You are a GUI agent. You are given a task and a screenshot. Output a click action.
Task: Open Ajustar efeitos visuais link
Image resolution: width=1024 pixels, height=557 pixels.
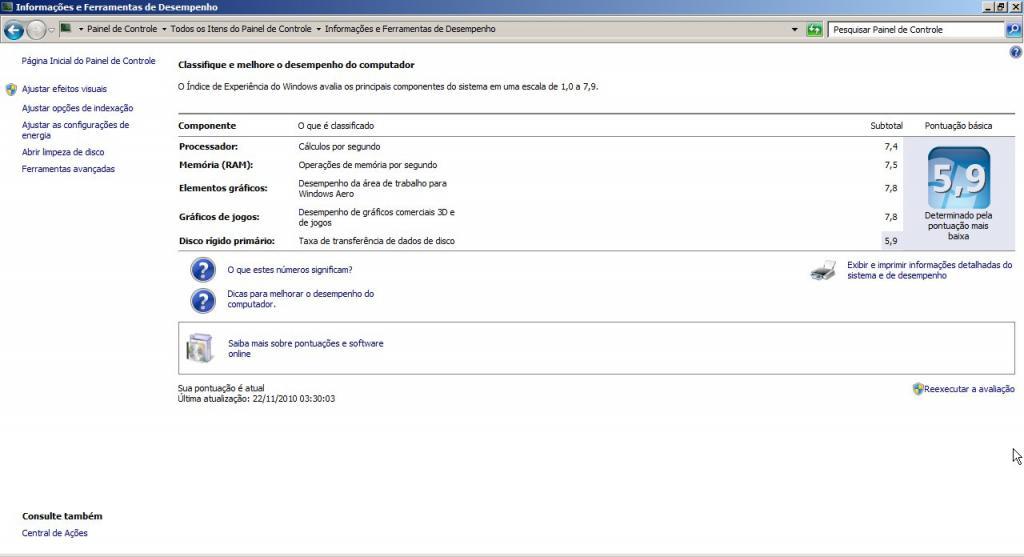[x=64, y=89]
